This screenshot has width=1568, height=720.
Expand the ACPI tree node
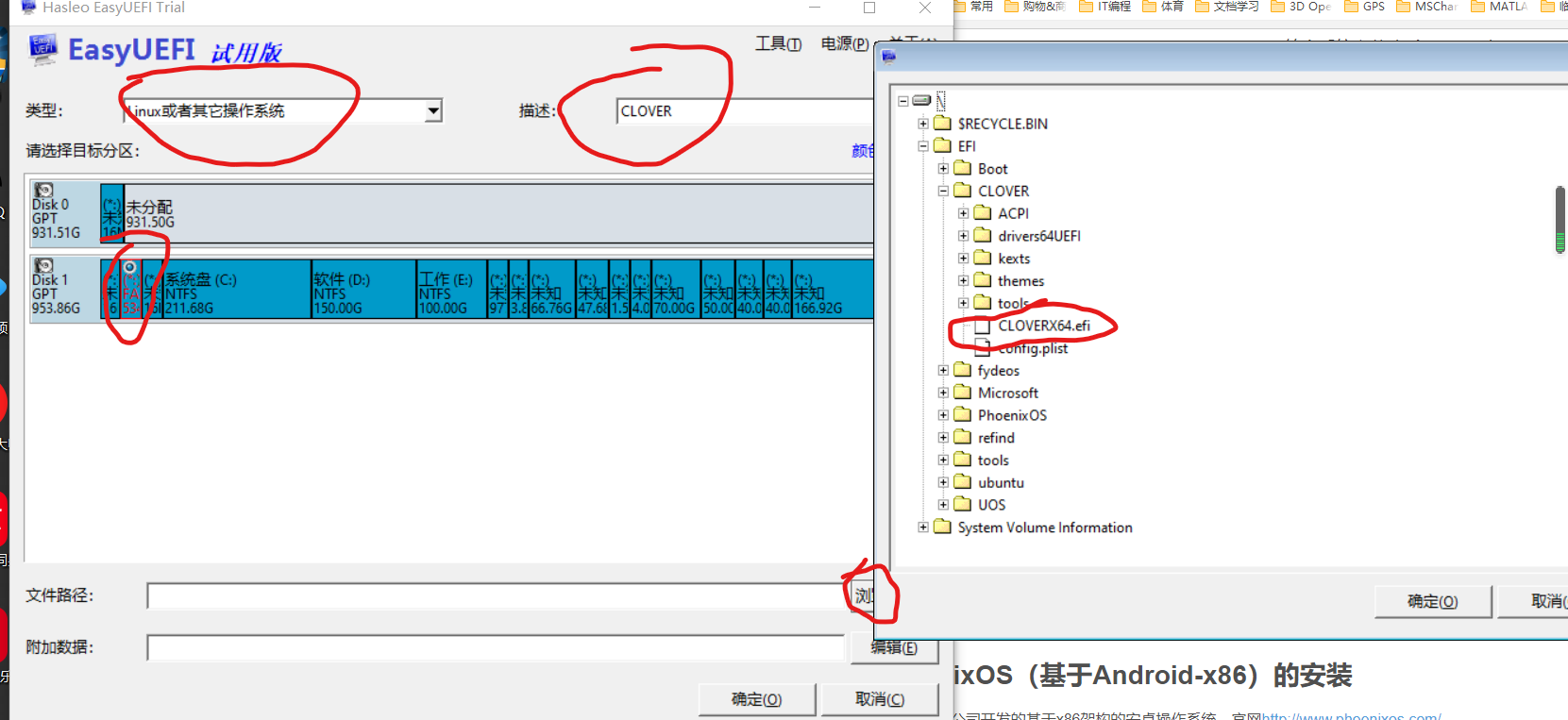pyautogui.click(x=963, y=213)
